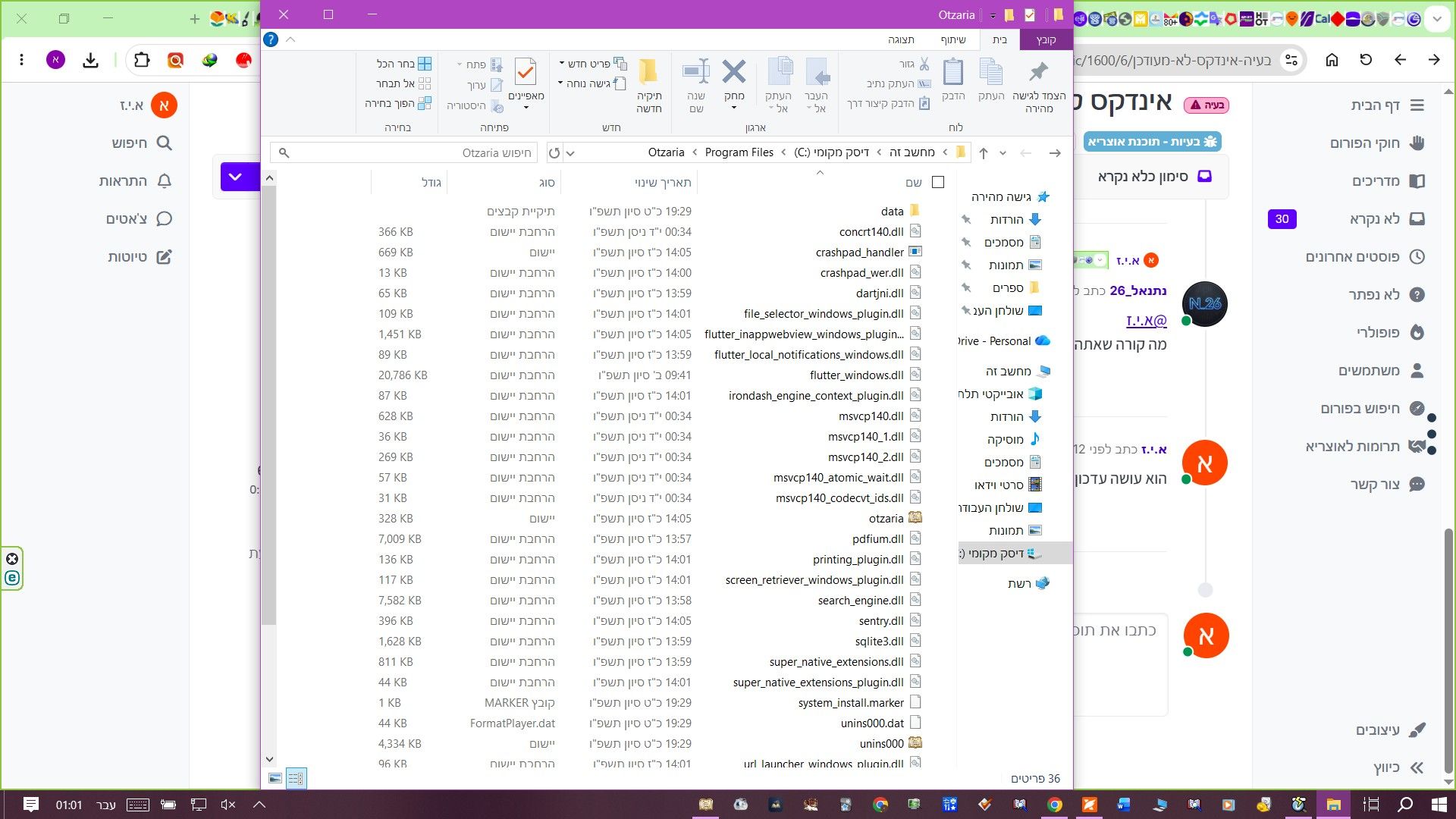Open the Windows Start menu

1439,805
